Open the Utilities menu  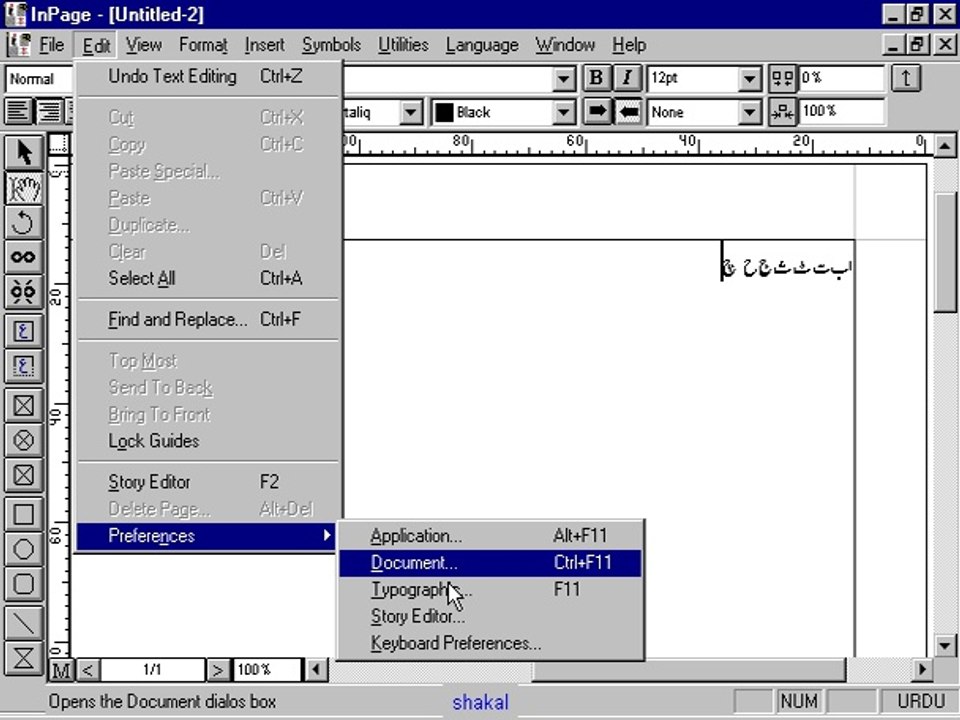[403, 45]
